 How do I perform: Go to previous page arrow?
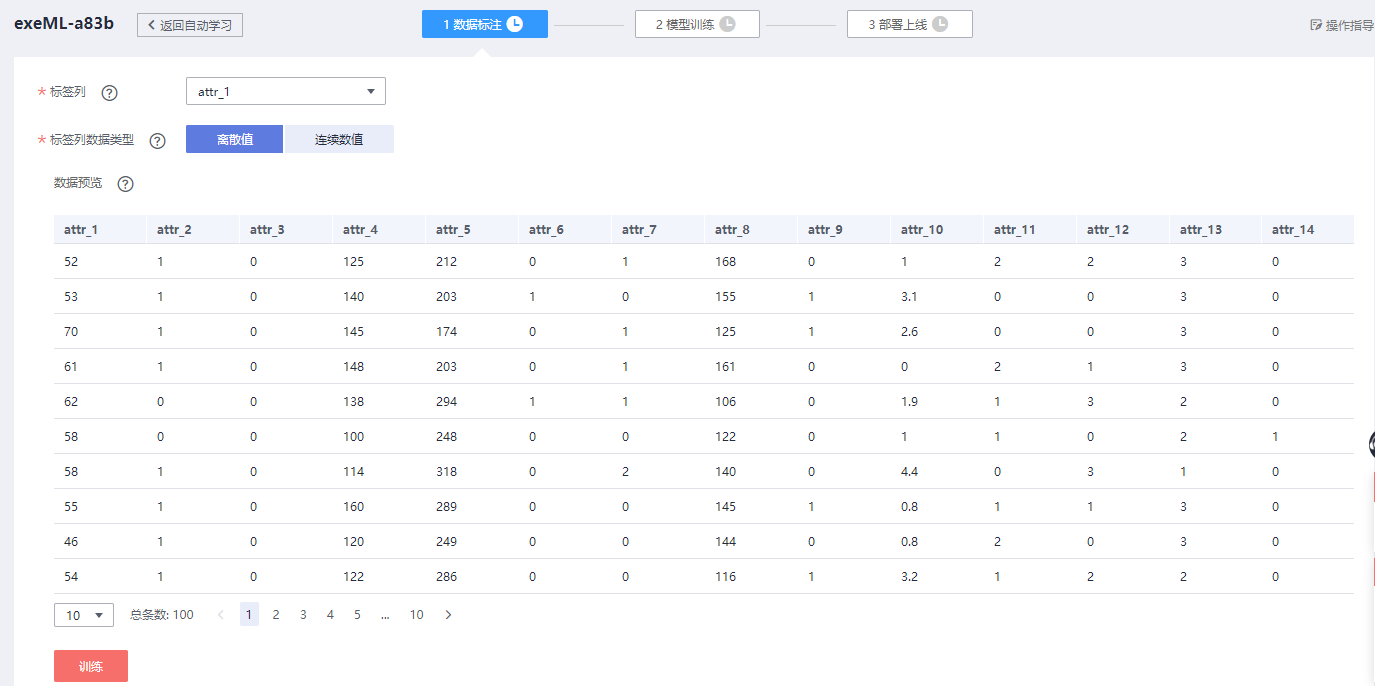point(221,615)
